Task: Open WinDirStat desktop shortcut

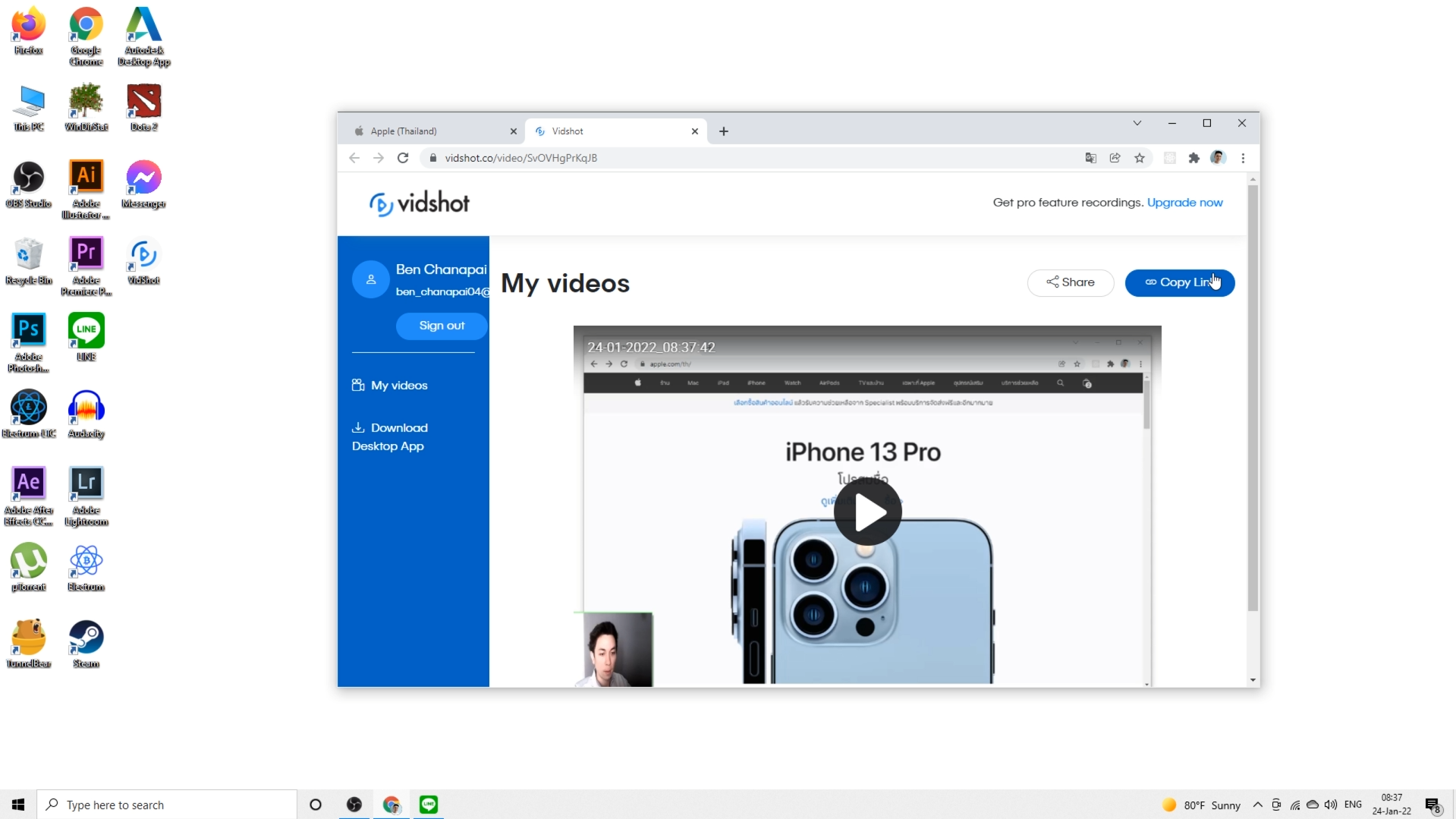Action: (x=86, y=108)
